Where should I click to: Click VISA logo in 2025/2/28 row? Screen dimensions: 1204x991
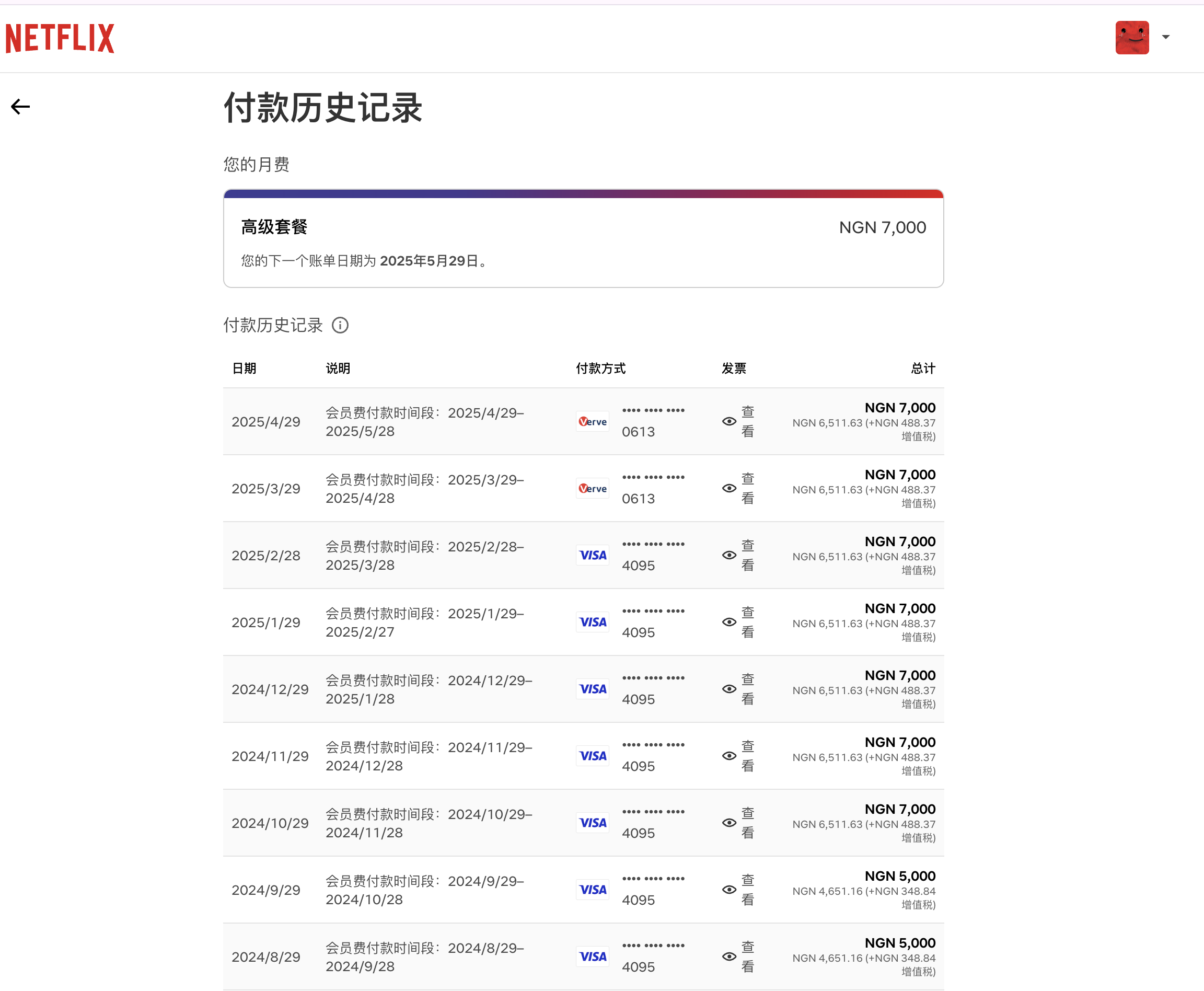pos(592,555)
